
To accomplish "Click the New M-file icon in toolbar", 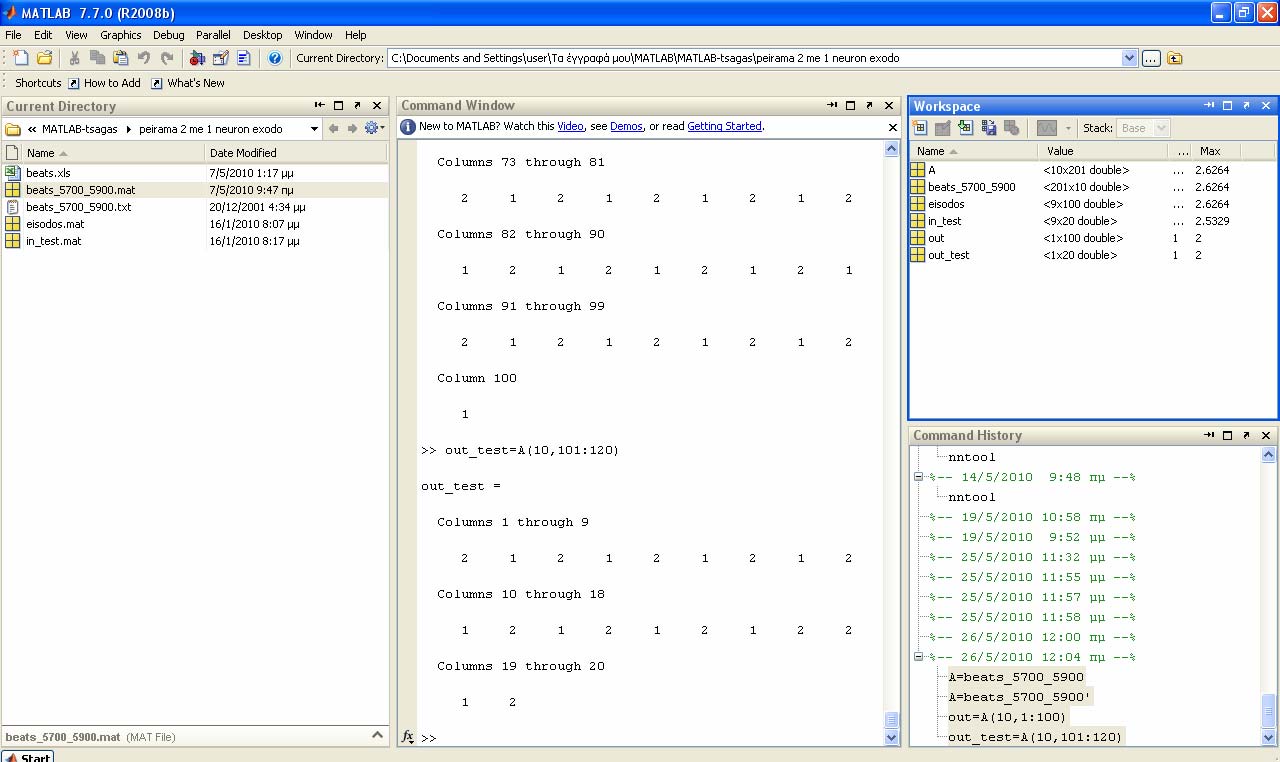I will 20,58.
